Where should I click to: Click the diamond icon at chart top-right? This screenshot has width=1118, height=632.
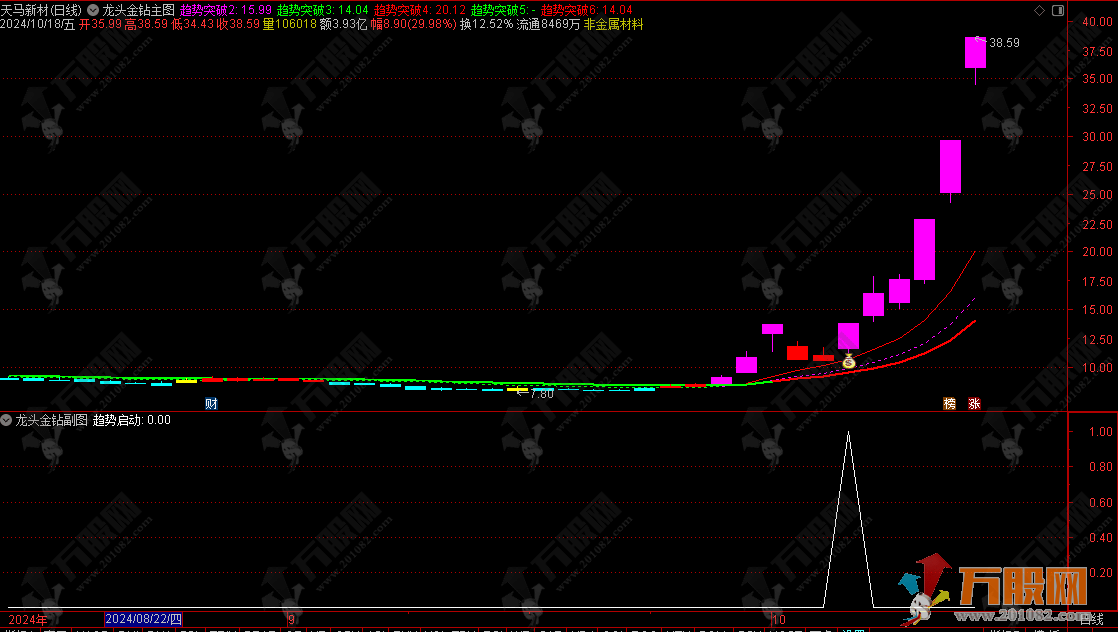pyautogui.click(x=1040, y=10)
